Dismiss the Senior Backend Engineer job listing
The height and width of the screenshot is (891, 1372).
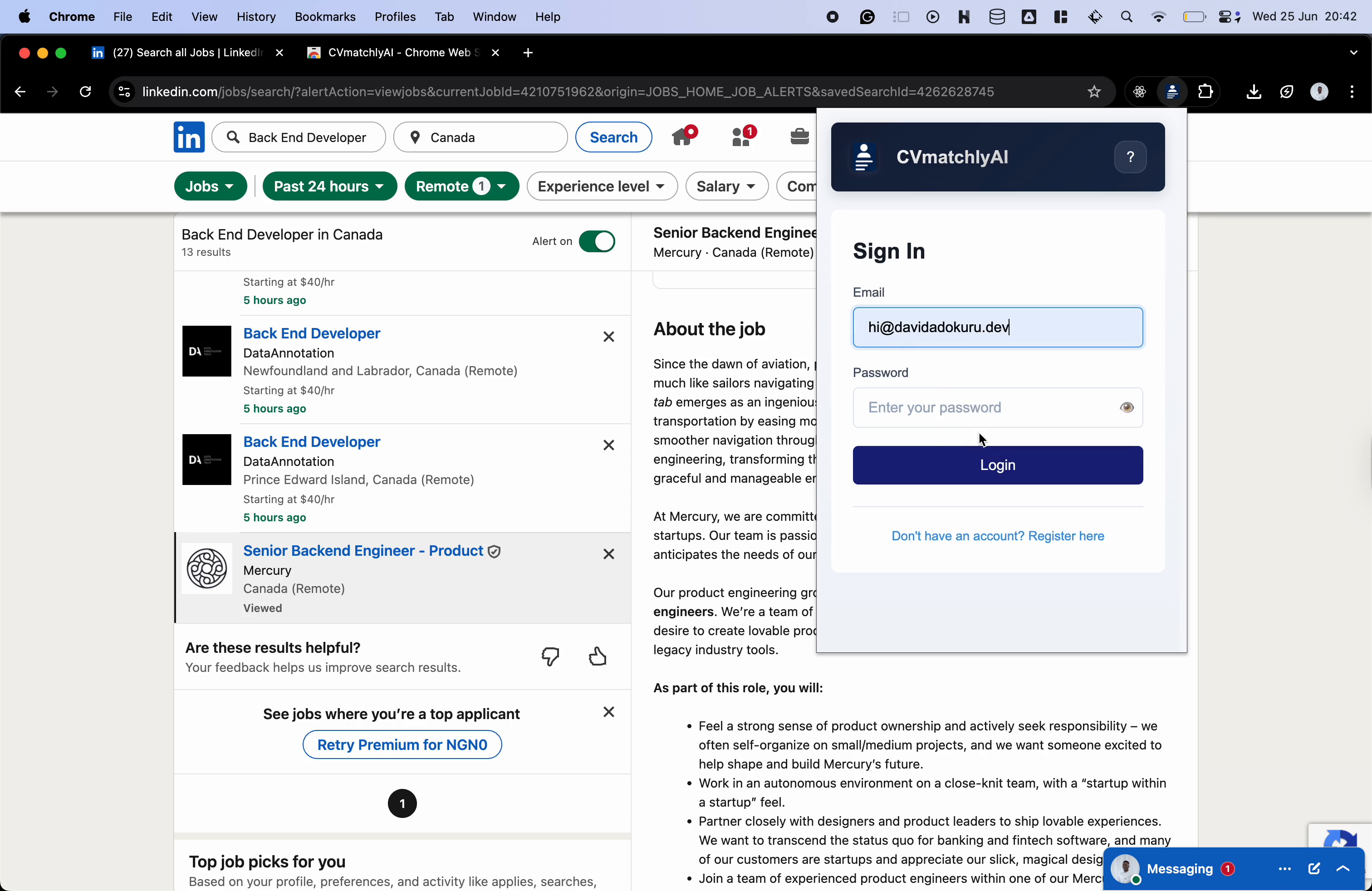pyautogui.click(x=609, y=554)
